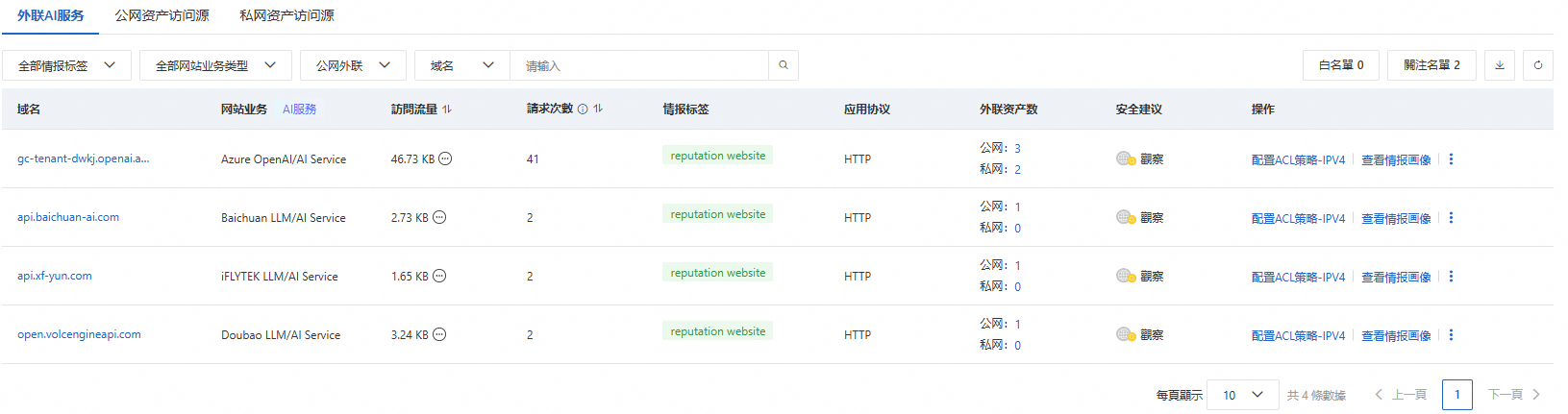Image resolution: width=1568 pixels, height=414 pixels.
Task: Click the refresh icon
Action: pyautogui.click(x=1538, y=65)
